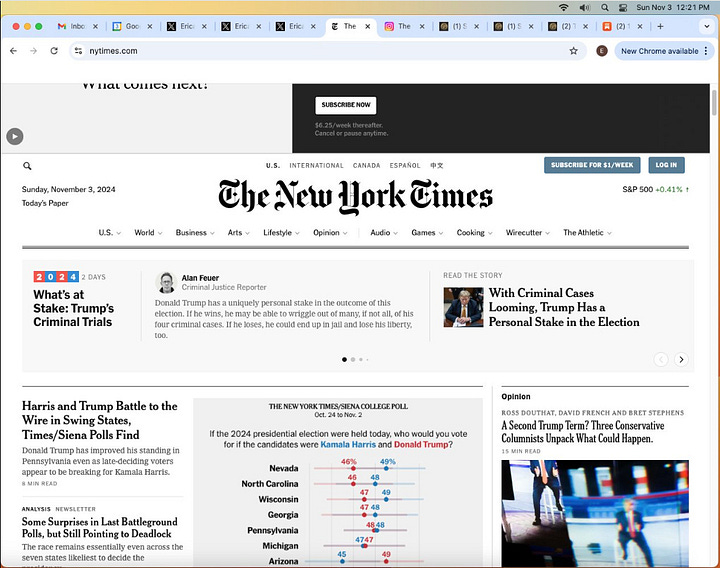The width and height of the screenshot is (720, 568).
Task: Click the browser forward arrow
Action: click(x=34, y=51)
